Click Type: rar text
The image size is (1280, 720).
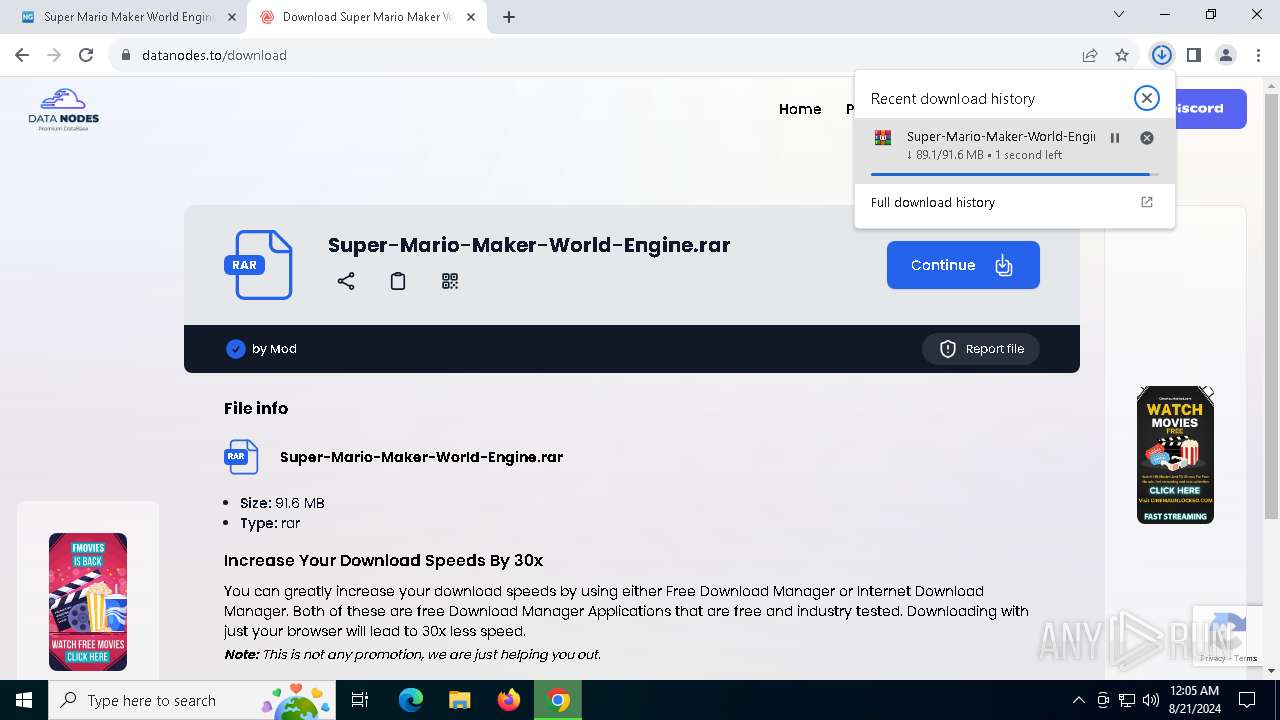coord(270,523)
